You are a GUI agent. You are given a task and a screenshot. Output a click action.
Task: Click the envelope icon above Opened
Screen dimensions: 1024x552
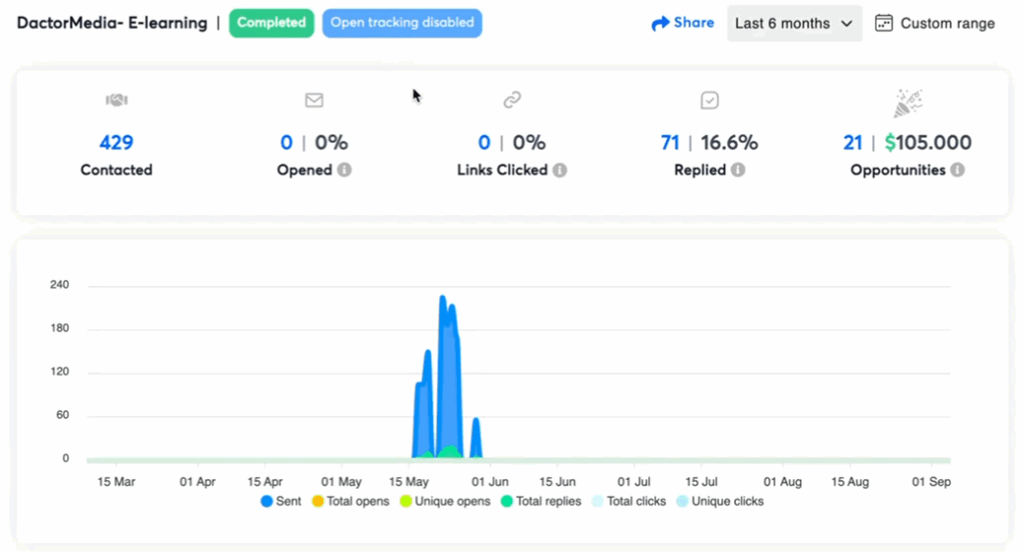[x=314, y=100]
